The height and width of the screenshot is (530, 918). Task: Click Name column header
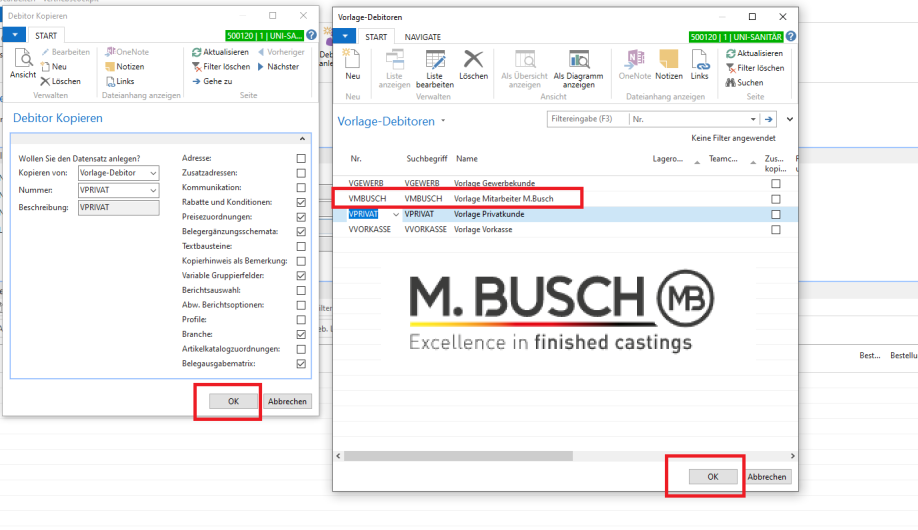click(467, 159)
